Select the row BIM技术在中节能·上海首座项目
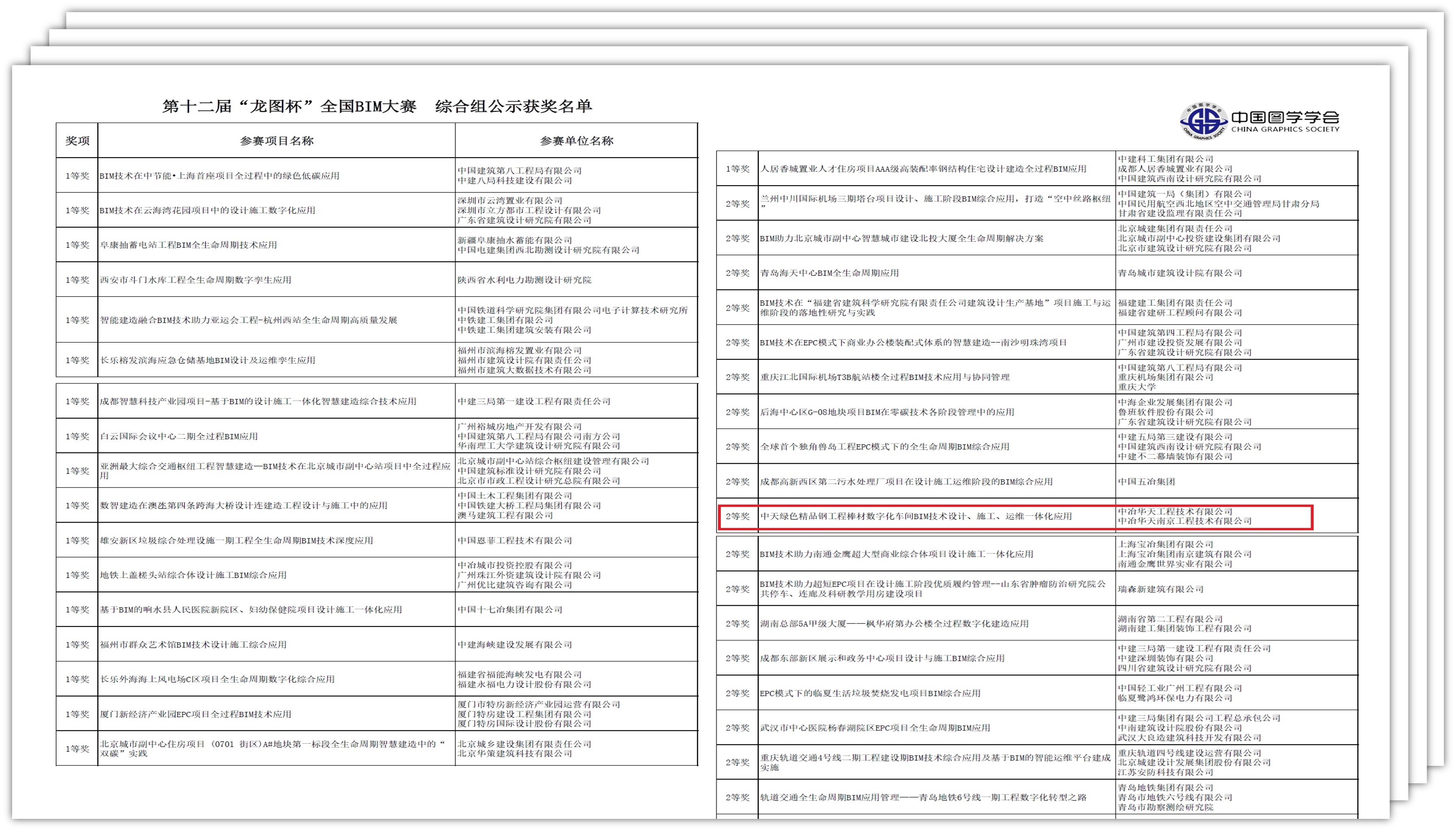Screen dimensions: 1456x831 (376, 175)
